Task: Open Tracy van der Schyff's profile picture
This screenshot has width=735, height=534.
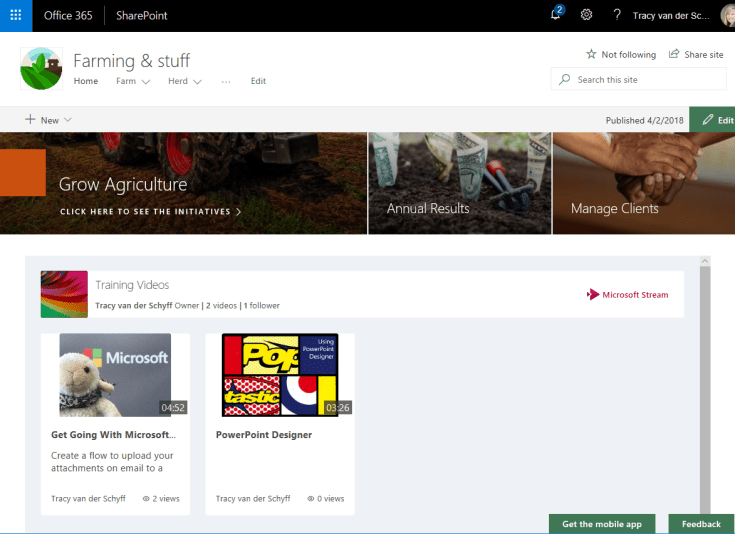Action: pos(727,15)
